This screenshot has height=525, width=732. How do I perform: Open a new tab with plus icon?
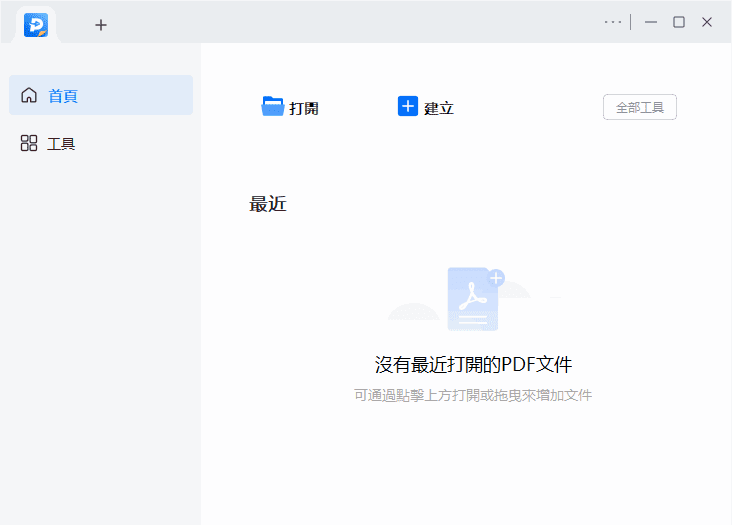(x=101, y=25)
